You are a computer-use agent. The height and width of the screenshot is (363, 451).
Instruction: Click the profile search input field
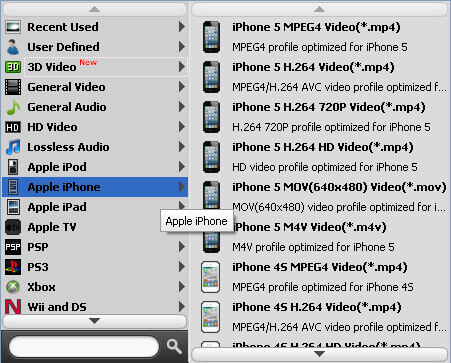(84, 347)
